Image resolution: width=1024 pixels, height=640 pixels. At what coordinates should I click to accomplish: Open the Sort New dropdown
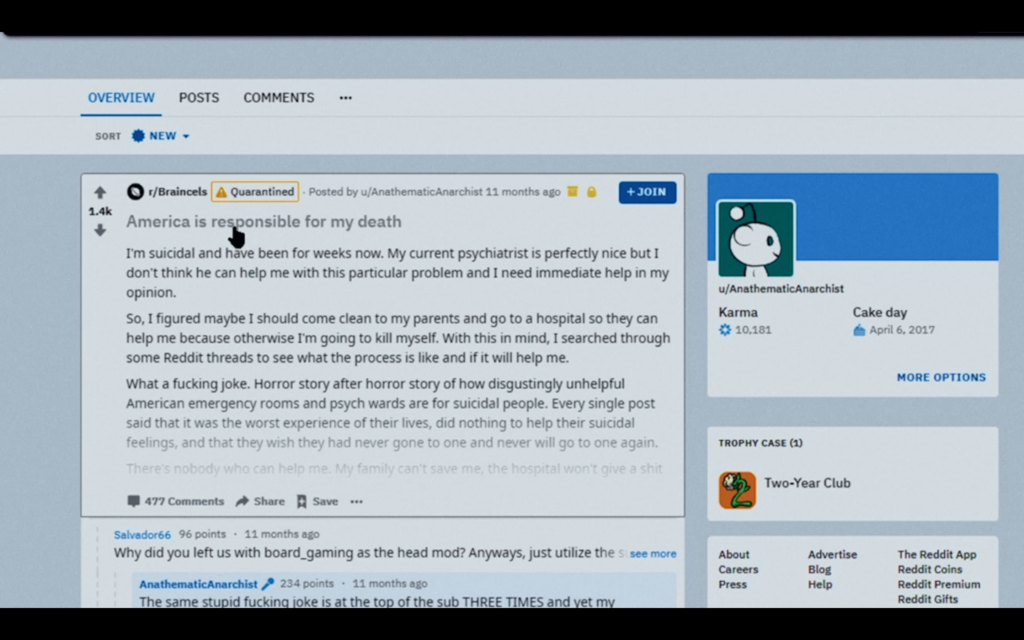(x=161, y=136)
